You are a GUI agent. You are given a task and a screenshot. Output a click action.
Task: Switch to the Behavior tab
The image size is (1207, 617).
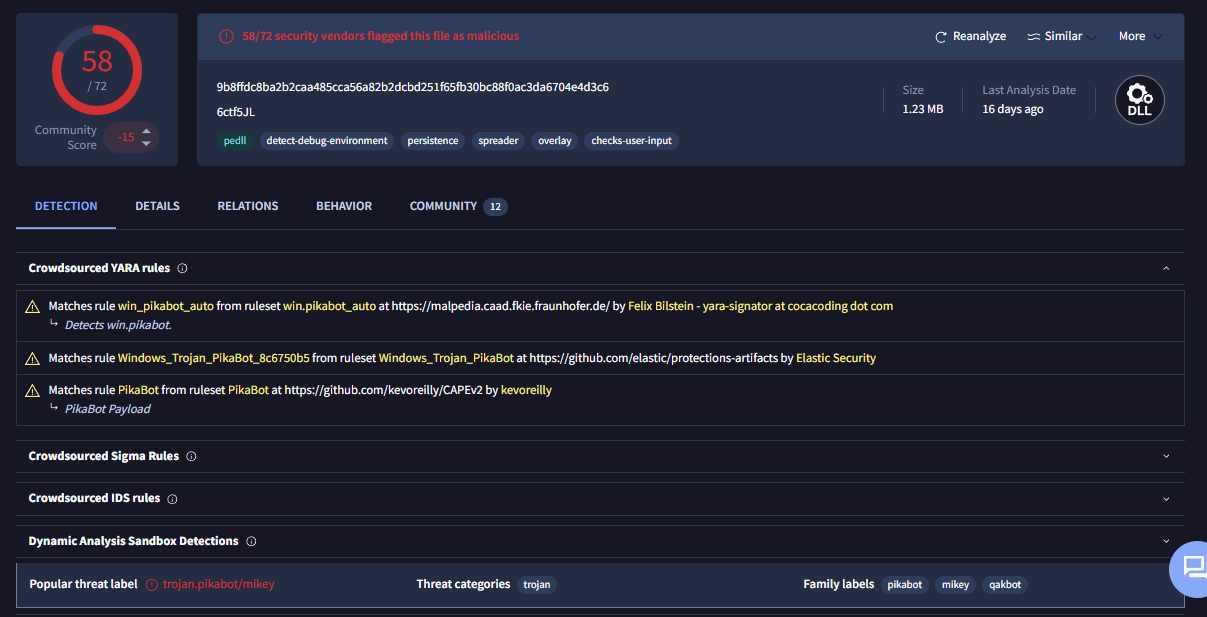pyautogui.click(x=344, y=206)
